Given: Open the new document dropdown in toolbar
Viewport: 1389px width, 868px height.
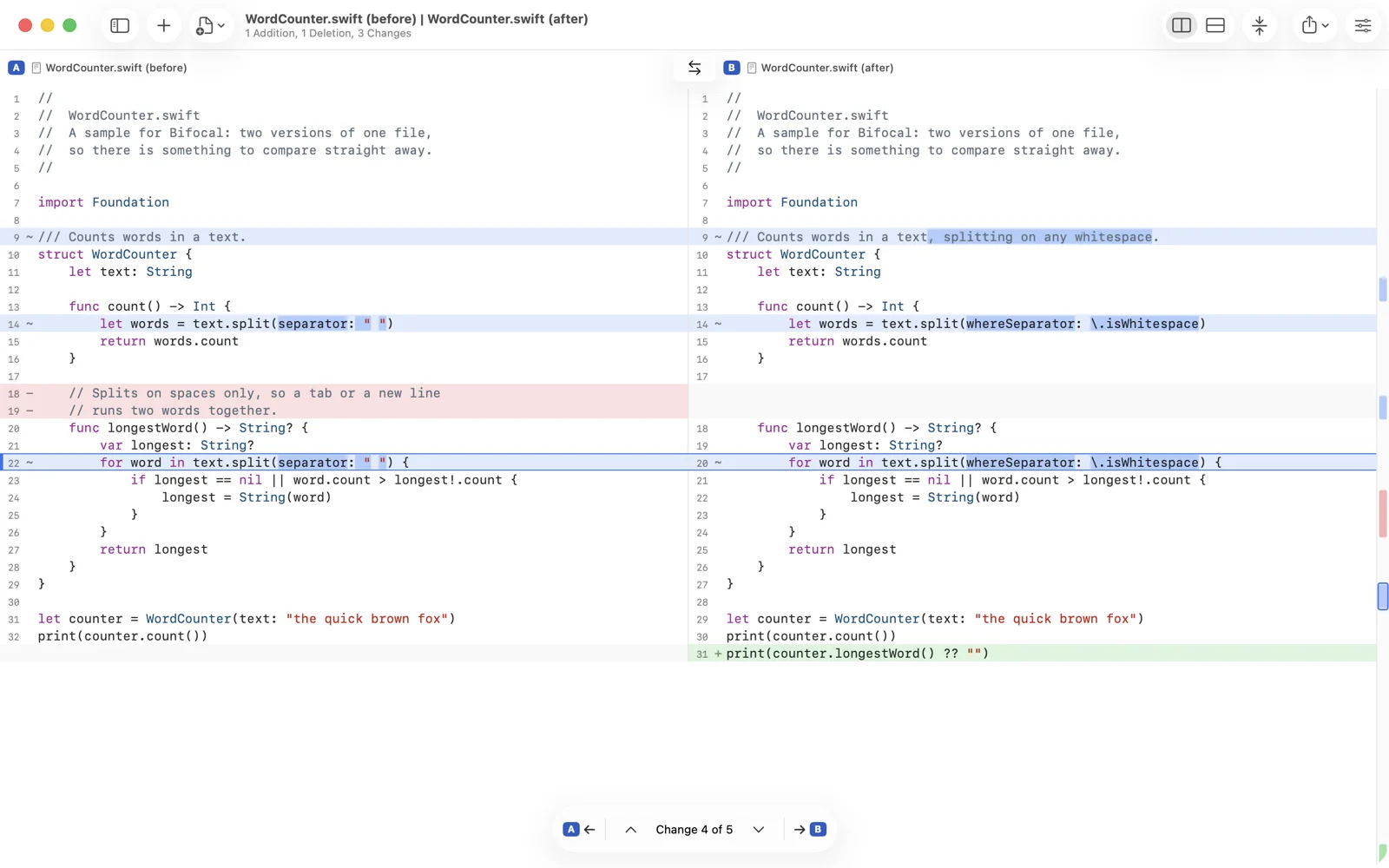Looking at the screenshot, I should click(210, 26).
